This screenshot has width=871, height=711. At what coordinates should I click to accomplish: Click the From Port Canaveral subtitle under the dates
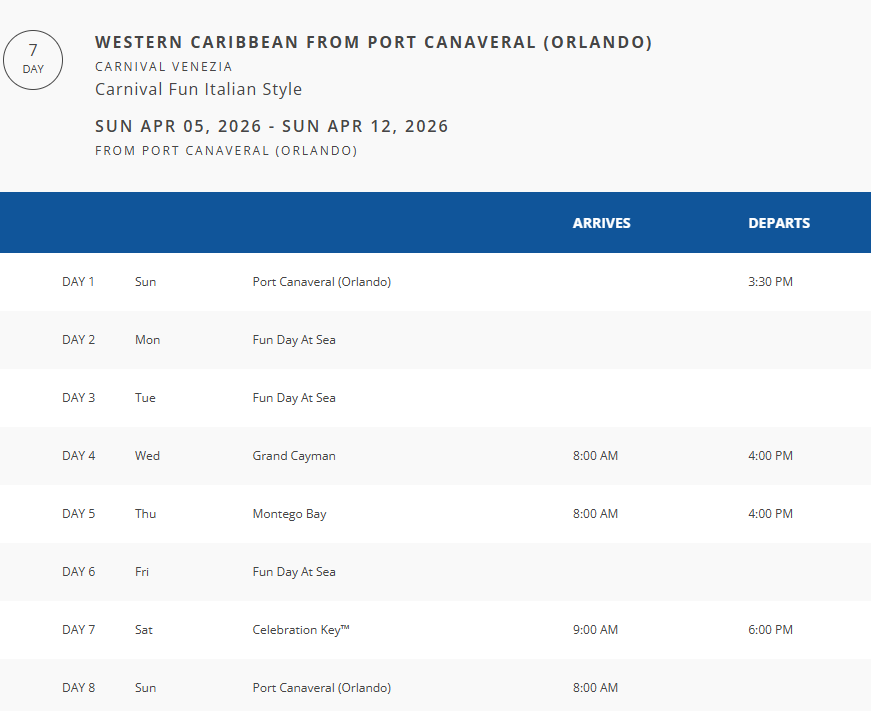tap(226, 151)
